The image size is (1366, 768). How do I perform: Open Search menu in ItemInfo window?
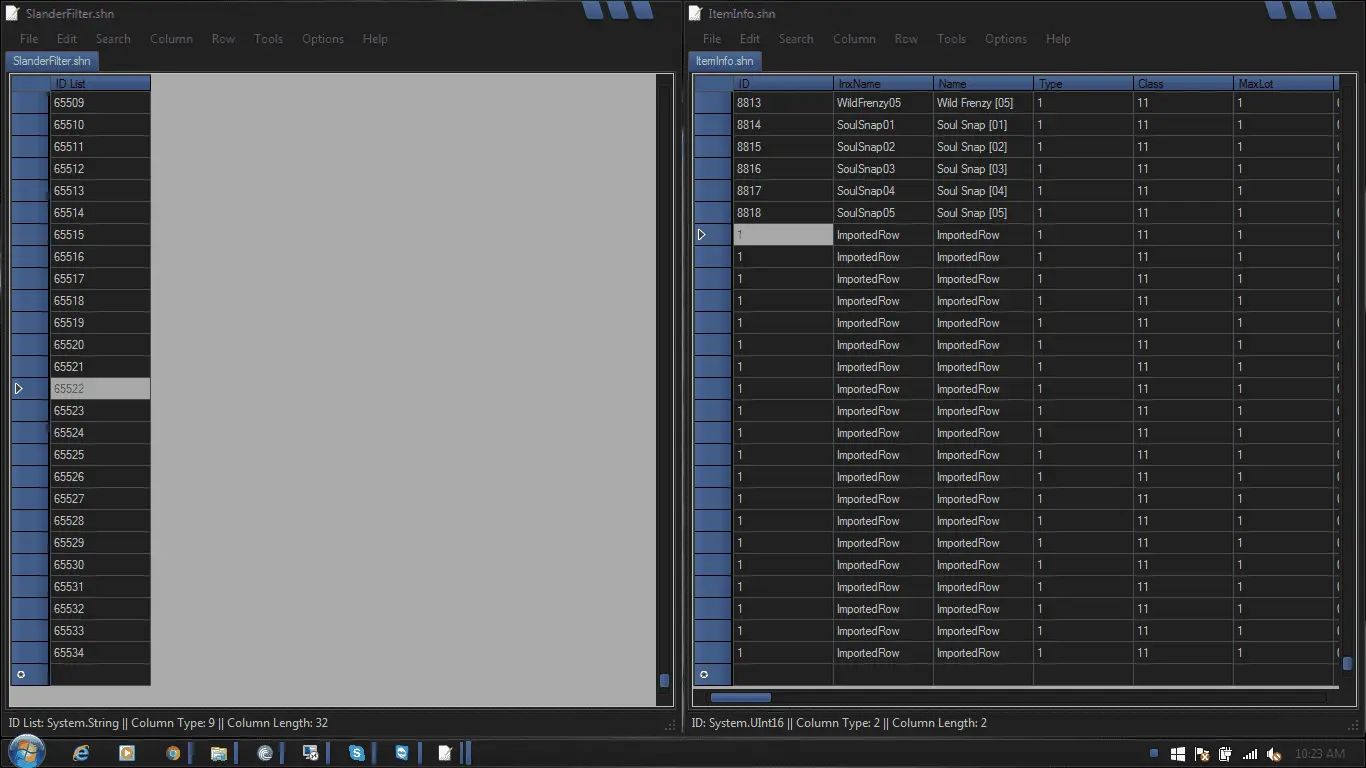tap(796, 39)
